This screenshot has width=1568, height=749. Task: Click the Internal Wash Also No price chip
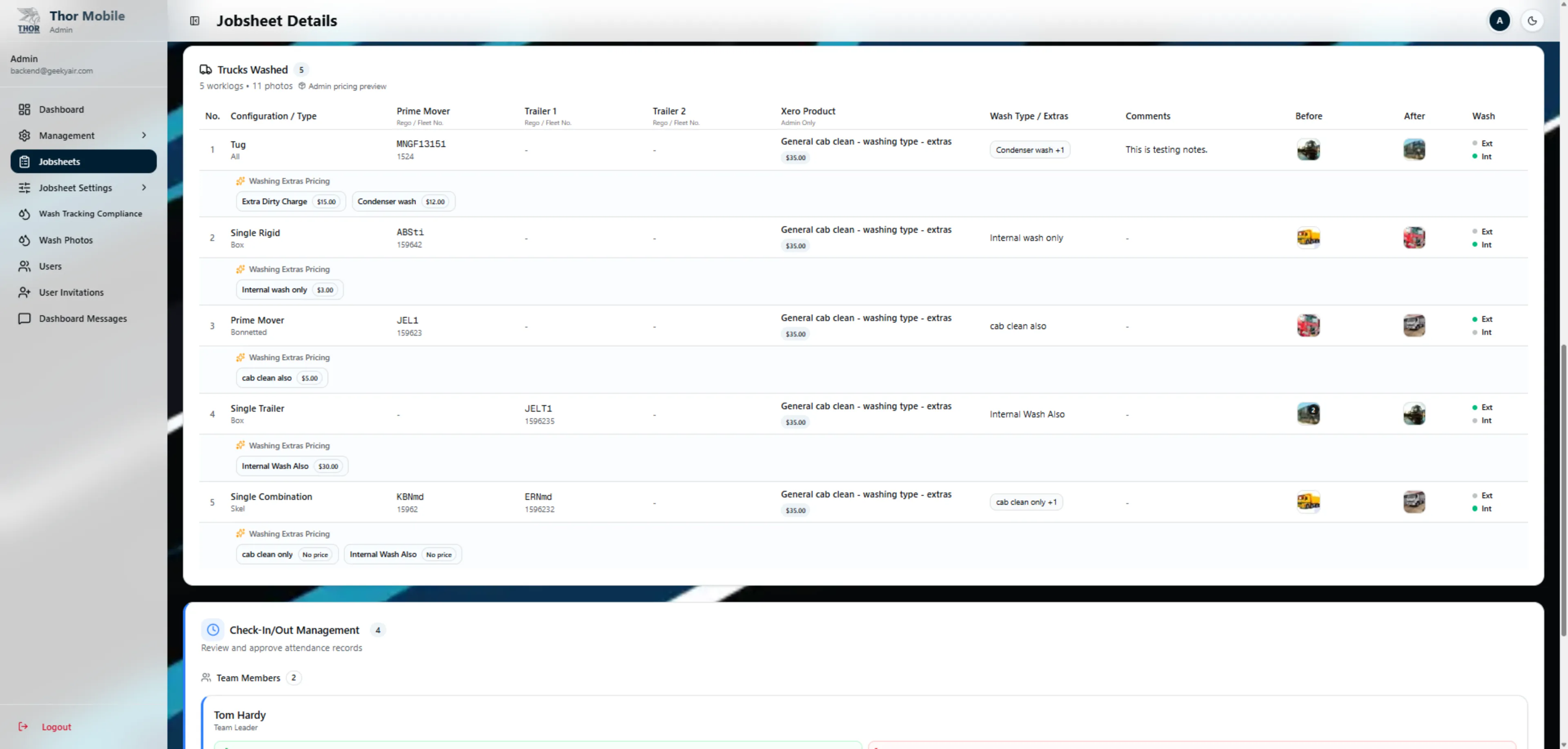pyautogui.click(x=403, y=555)
